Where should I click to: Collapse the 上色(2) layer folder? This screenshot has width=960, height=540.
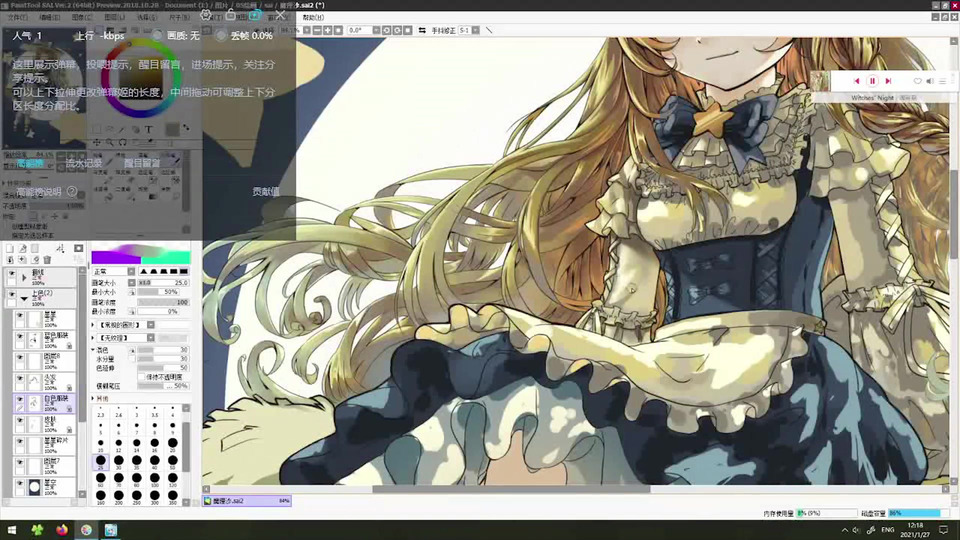[x=24, y=297]
